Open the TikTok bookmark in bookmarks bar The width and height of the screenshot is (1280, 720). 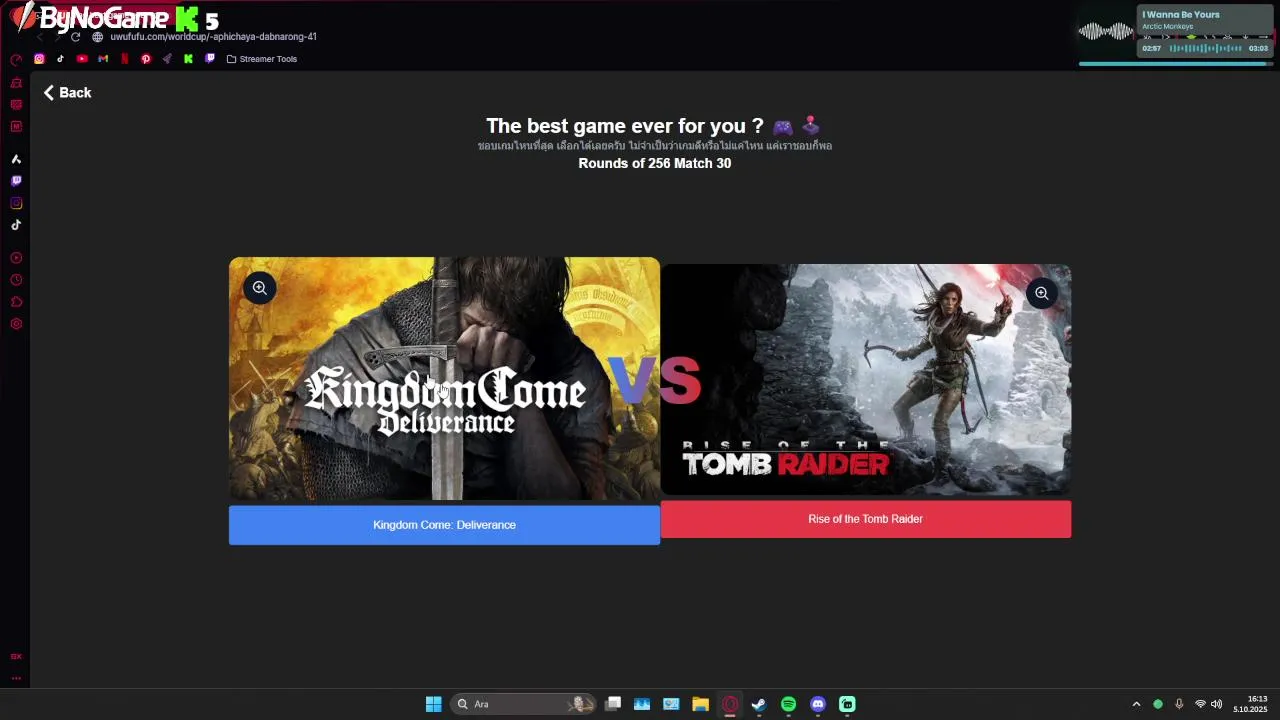tap(60, 59)
